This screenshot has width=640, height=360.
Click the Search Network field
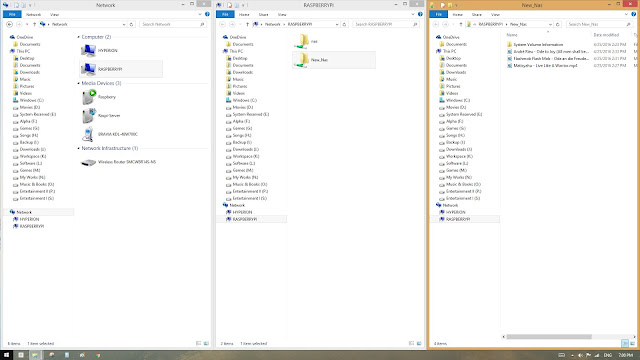[172, 24]
